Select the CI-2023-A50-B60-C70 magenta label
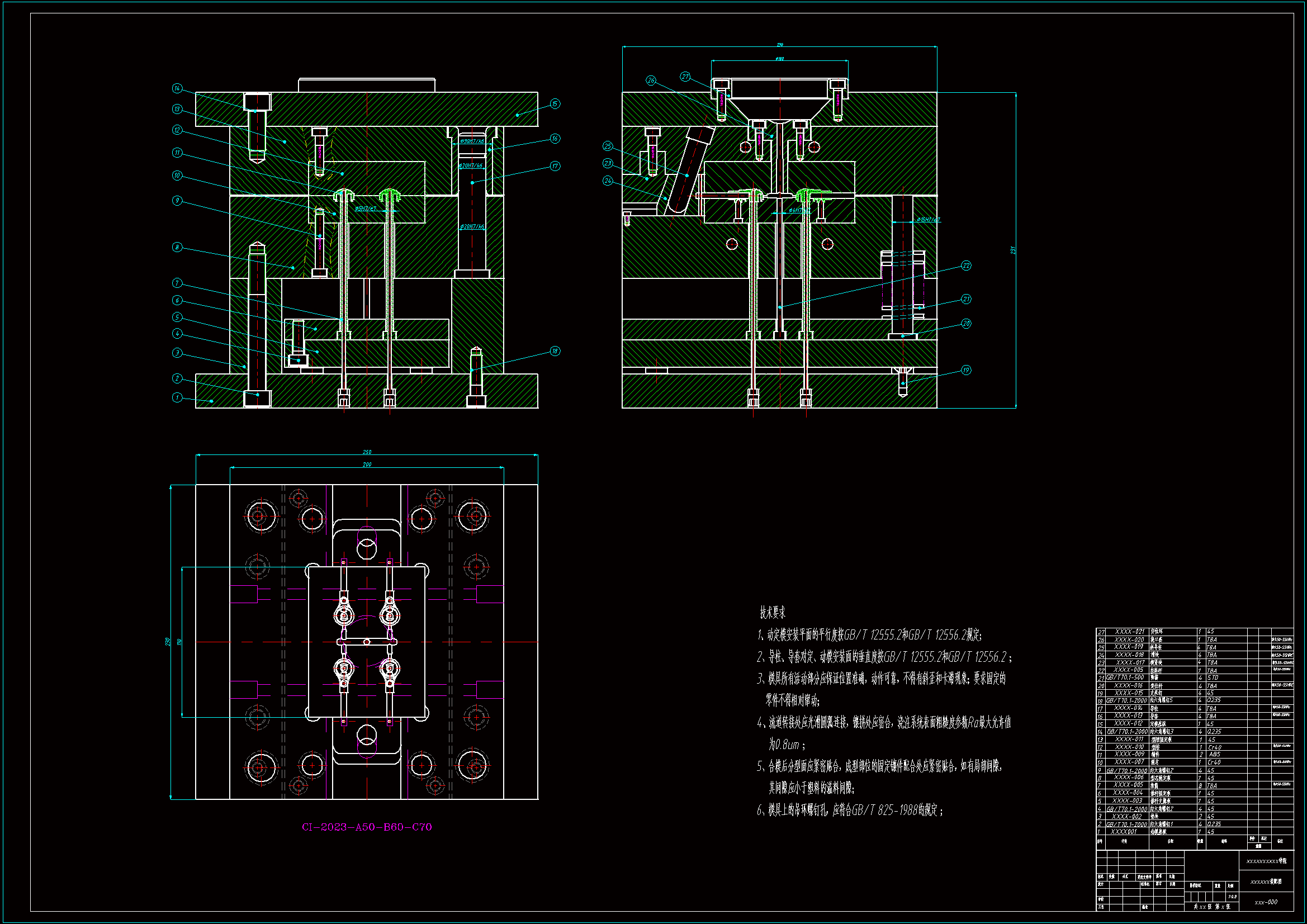The width and height of the screenshot is (1307, 924). point(367,827)
